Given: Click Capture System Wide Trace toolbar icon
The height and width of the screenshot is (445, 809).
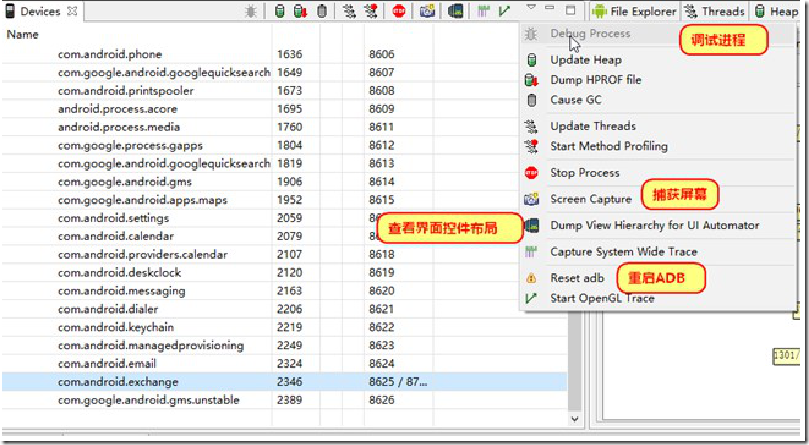Looking at the screenshot, I should 483,11.
